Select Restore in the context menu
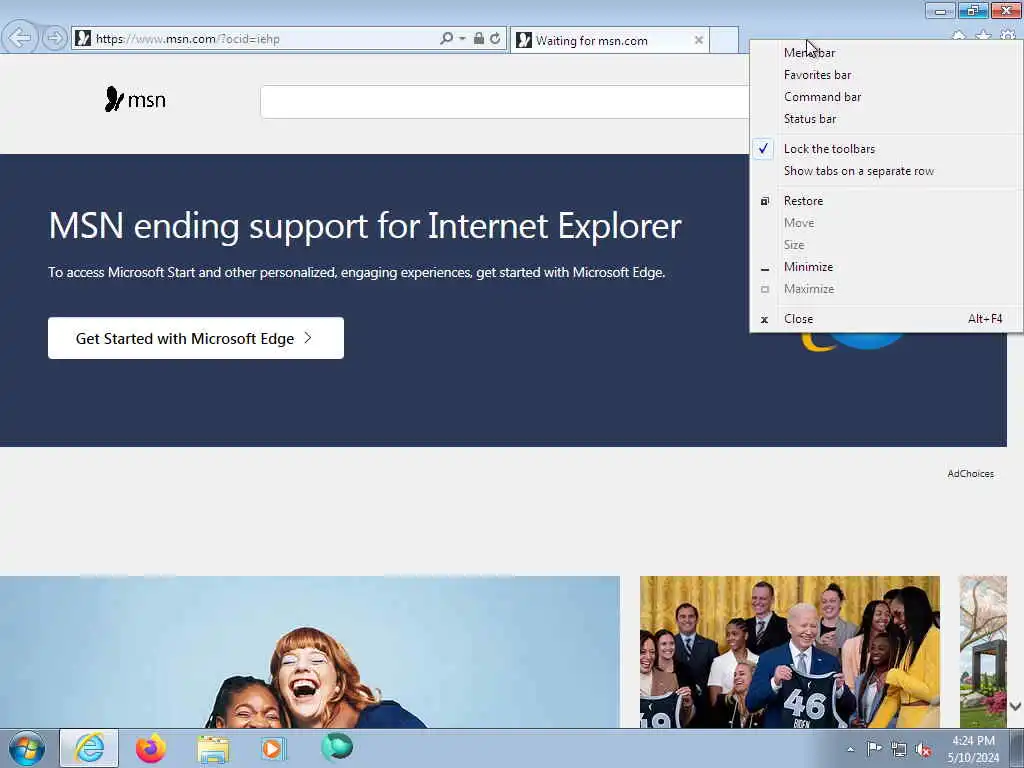Viewport: 1024px width, 768px height. pyautogui.click(x=886, y=201)
